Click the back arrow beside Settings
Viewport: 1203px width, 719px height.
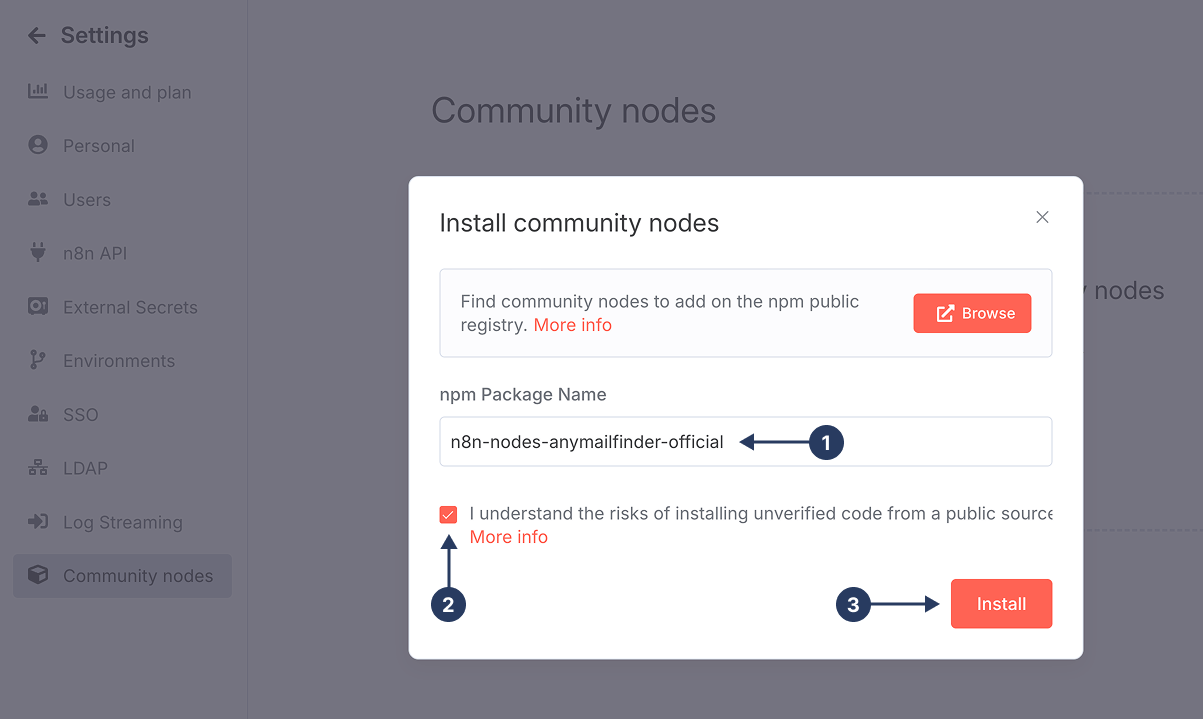coord(37,36)
